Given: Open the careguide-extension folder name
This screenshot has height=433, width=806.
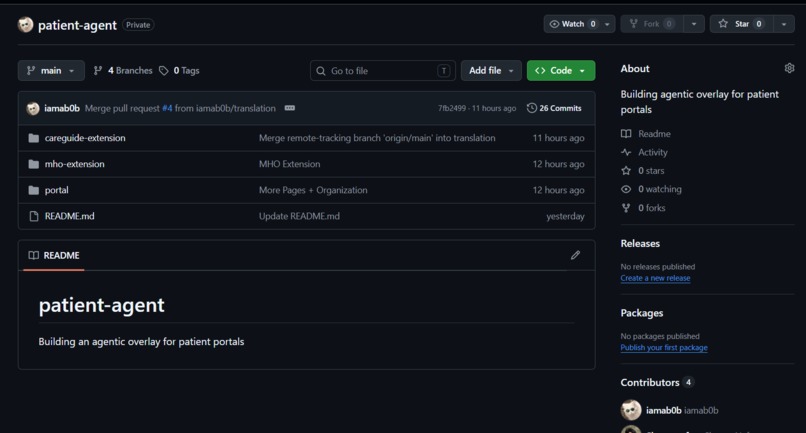Looking at the screenshot, I should 85,138.
